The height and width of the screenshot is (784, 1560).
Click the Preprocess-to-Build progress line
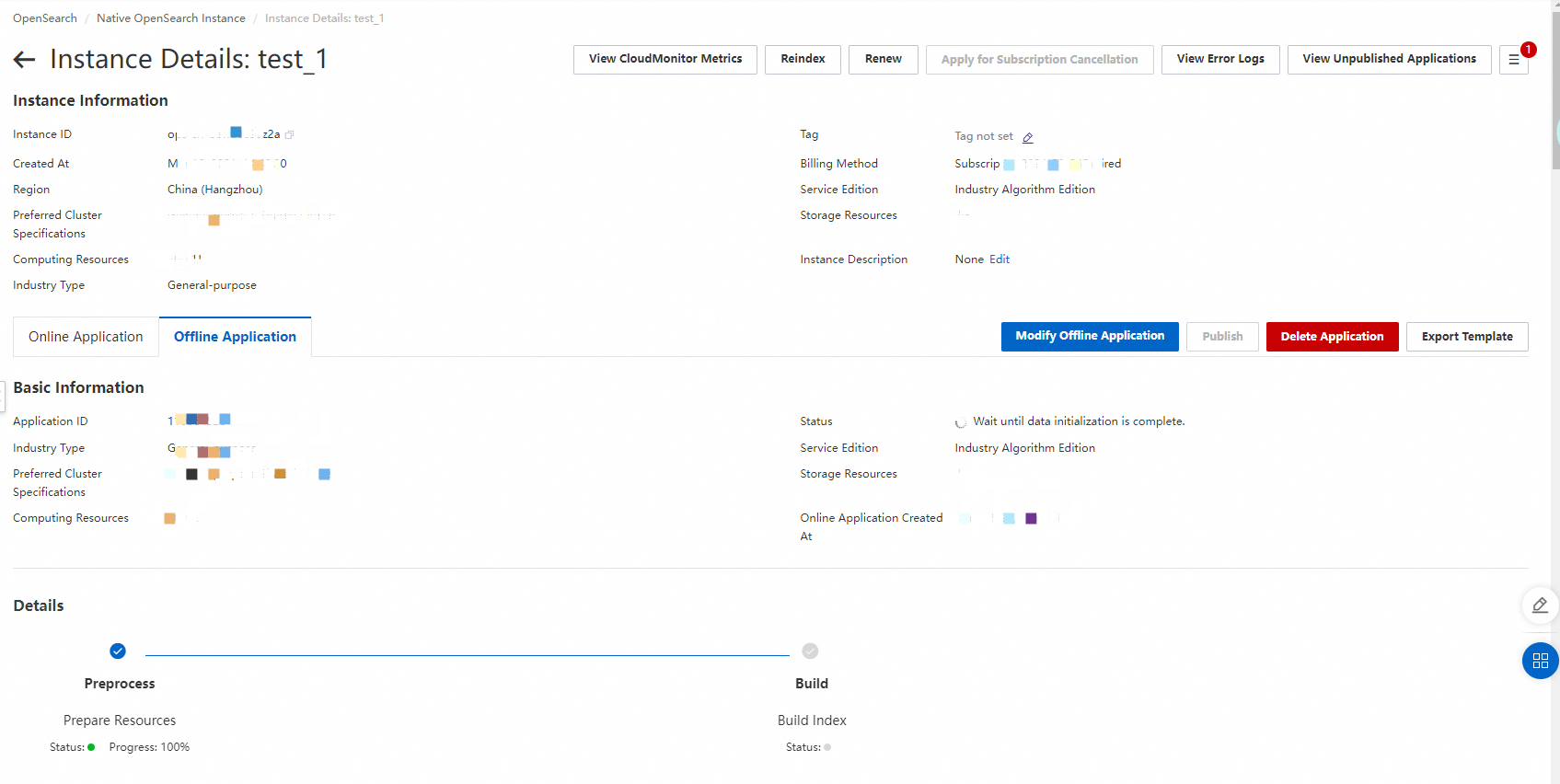[468, 655]
